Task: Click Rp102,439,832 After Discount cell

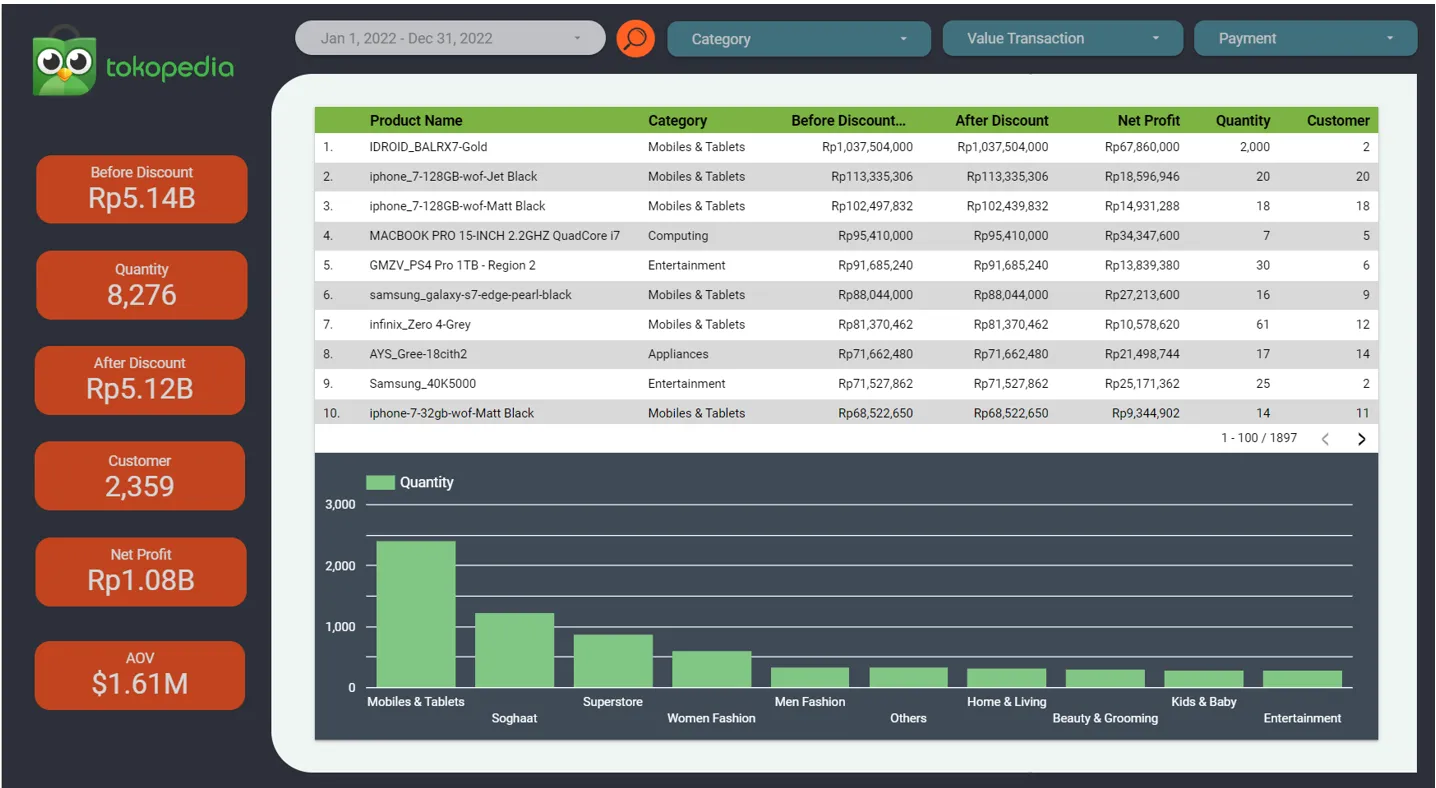Action: 1007,206
